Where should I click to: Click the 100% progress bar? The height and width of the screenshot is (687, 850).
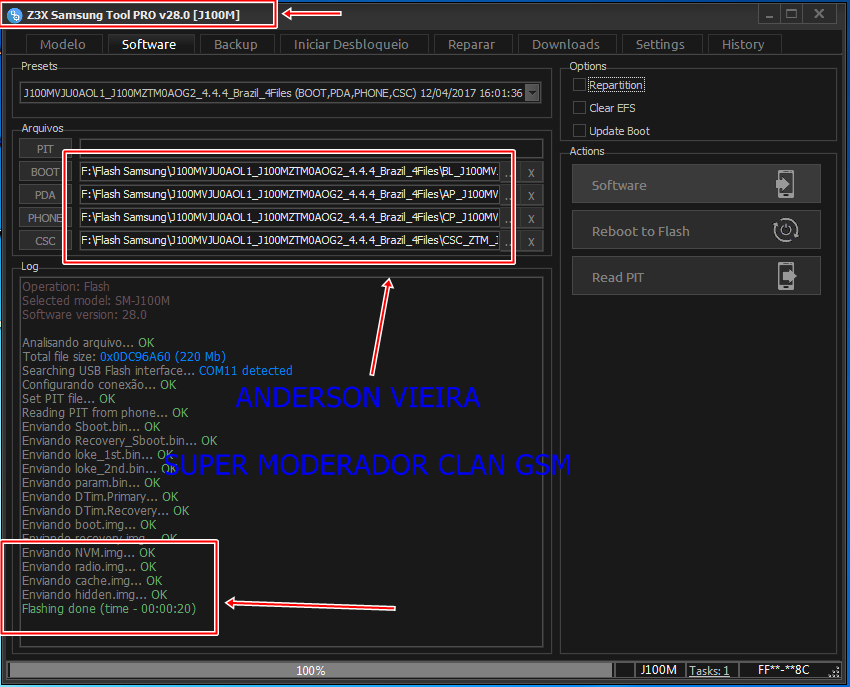point(311,670)
